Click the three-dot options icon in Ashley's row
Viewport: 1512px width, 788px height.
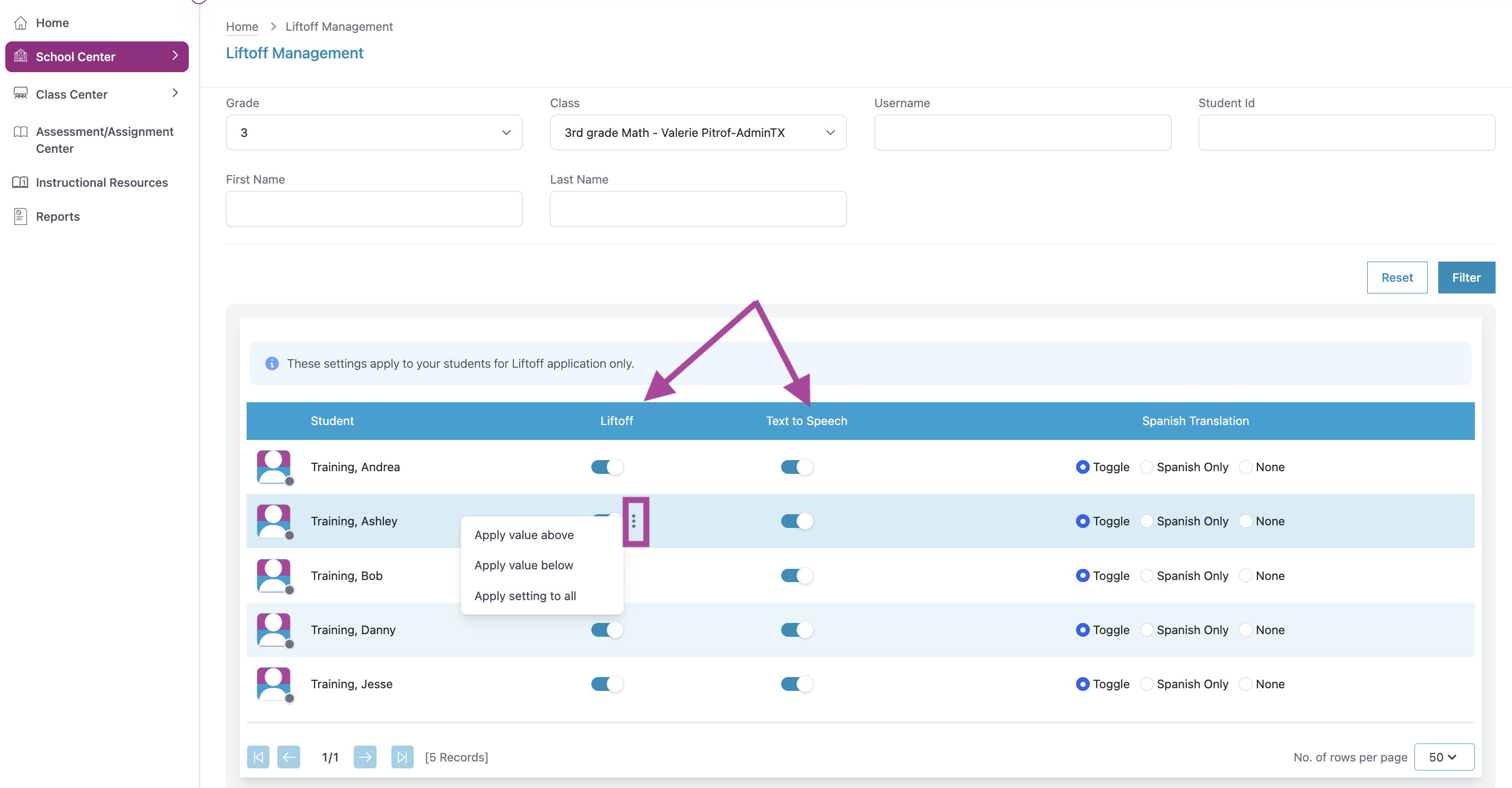click(634, 521)
